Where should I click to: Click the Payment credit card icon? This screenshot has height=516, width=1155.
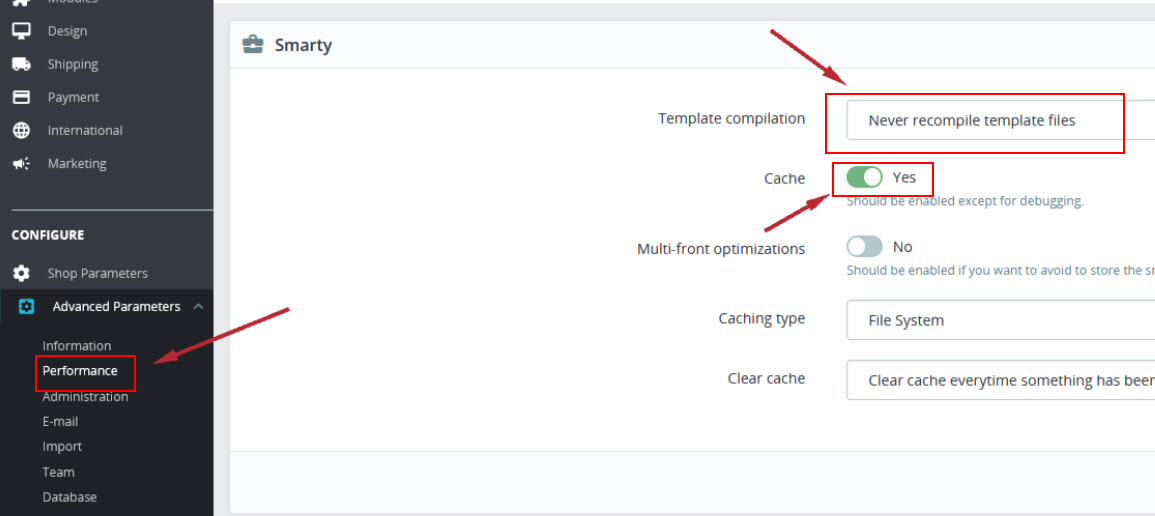tap(21, 97)
